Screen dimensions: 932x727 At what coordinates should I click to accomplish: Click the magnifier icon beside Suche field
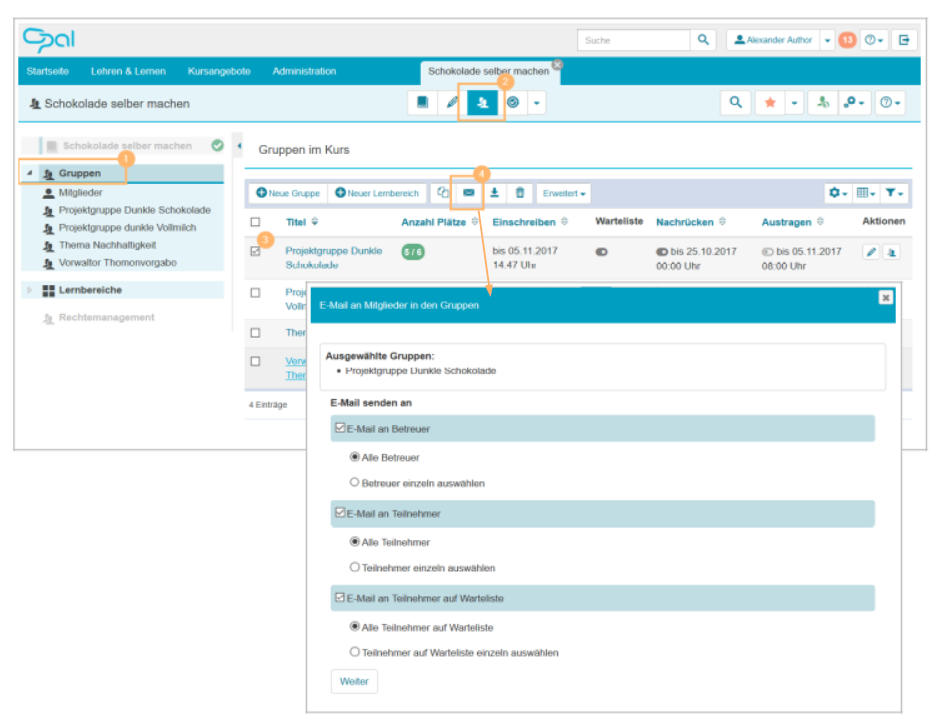click(x=704, y=40)
